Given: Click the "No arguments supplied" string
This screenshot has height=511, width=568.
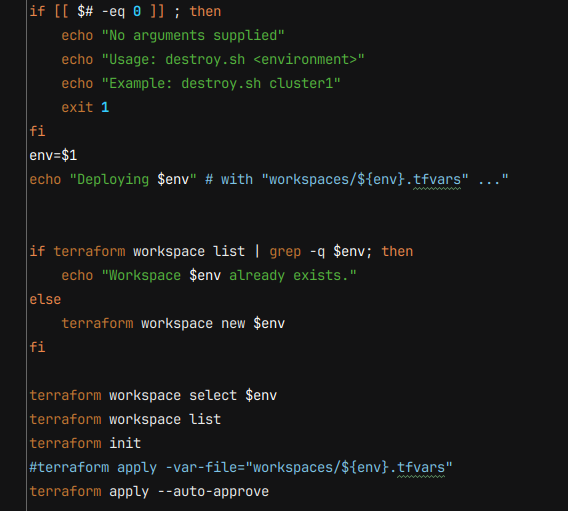Looking at the screenshot, I should click(x=193, y=35).
